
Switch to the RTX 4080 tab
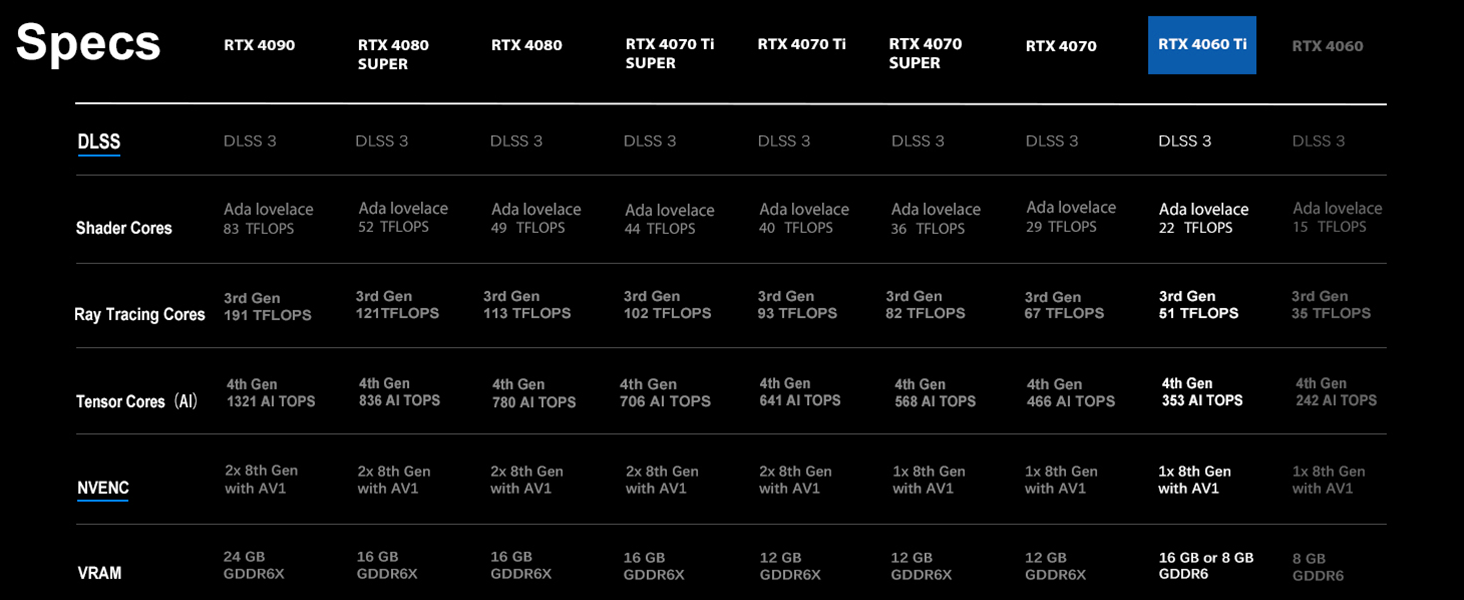point(526,45)
